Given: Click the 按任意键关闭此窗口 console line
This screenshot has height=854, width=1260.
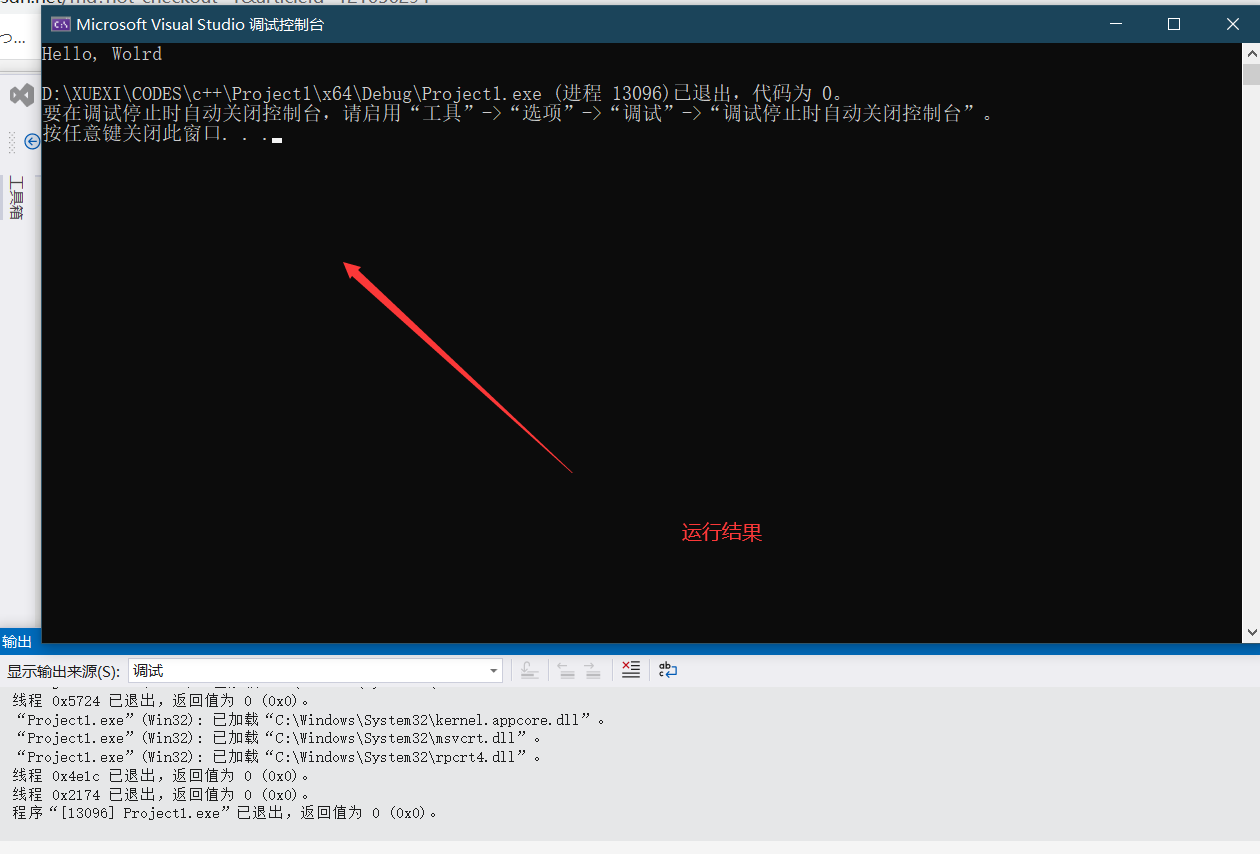Looking at the screenshot, I should [162, 133].
